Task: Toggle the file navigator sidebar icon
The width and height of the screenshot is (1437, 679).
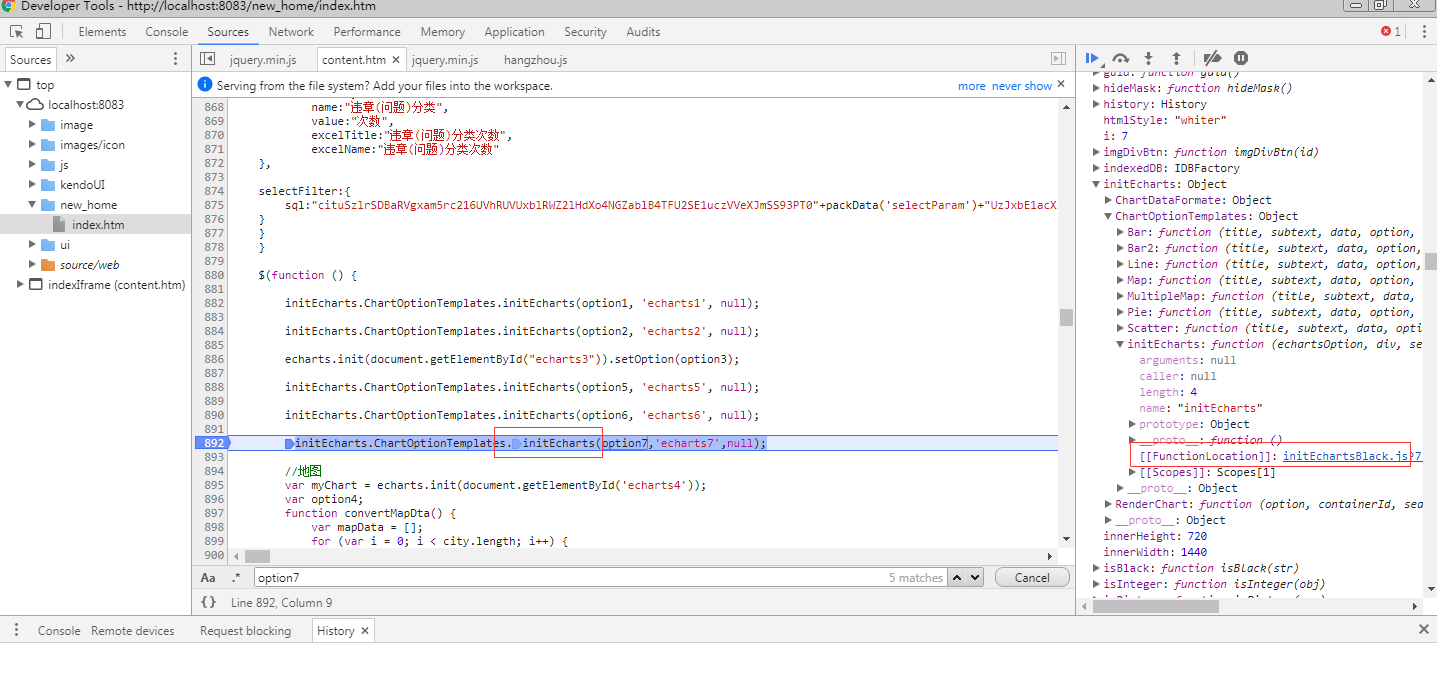Action: pos(208,59)
